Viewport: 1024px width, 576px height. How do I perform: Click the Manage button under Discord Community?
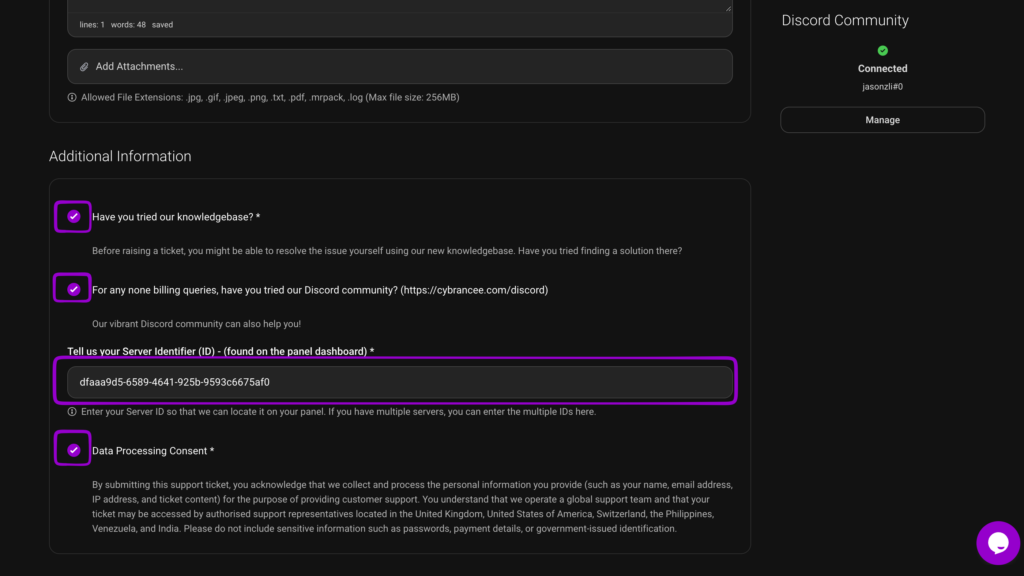(882, 120)
